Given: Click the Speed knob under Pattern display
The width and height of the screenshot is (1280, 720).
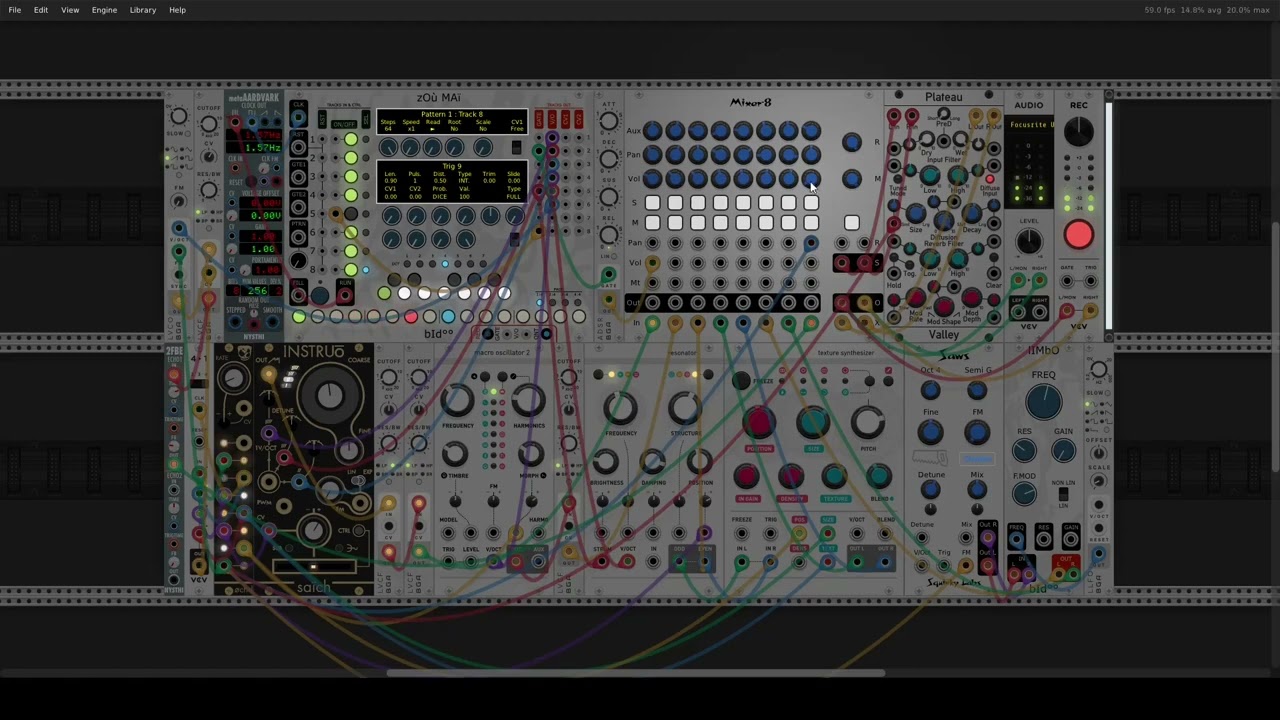Looking at the screenshot, I should (410, 148).
